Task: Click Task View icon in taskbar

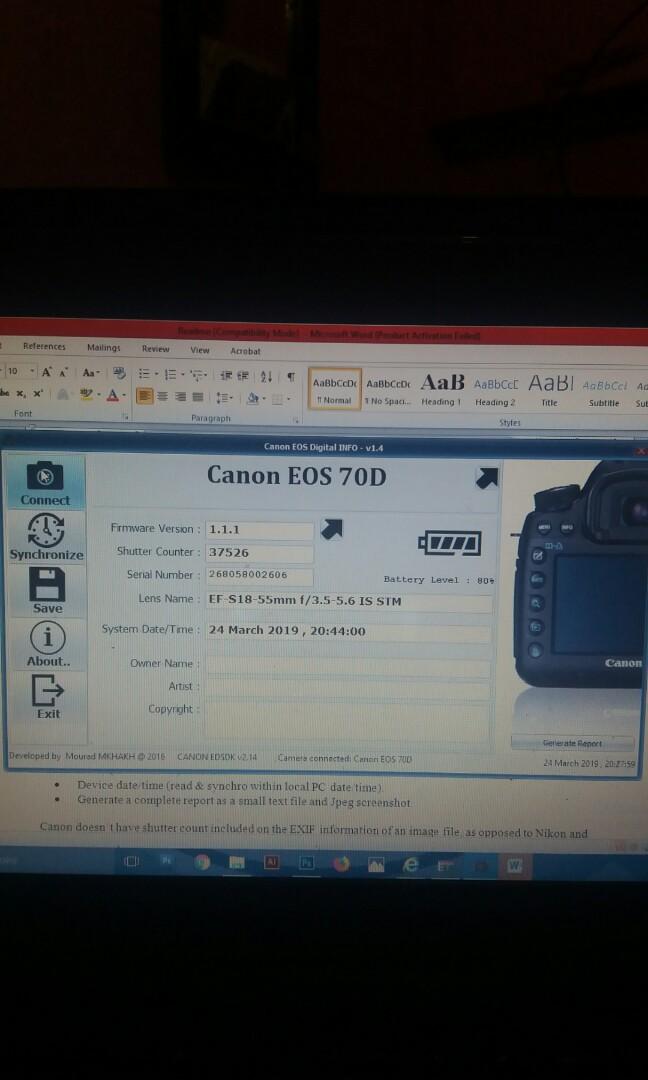Action: click(x=132, y=861)
